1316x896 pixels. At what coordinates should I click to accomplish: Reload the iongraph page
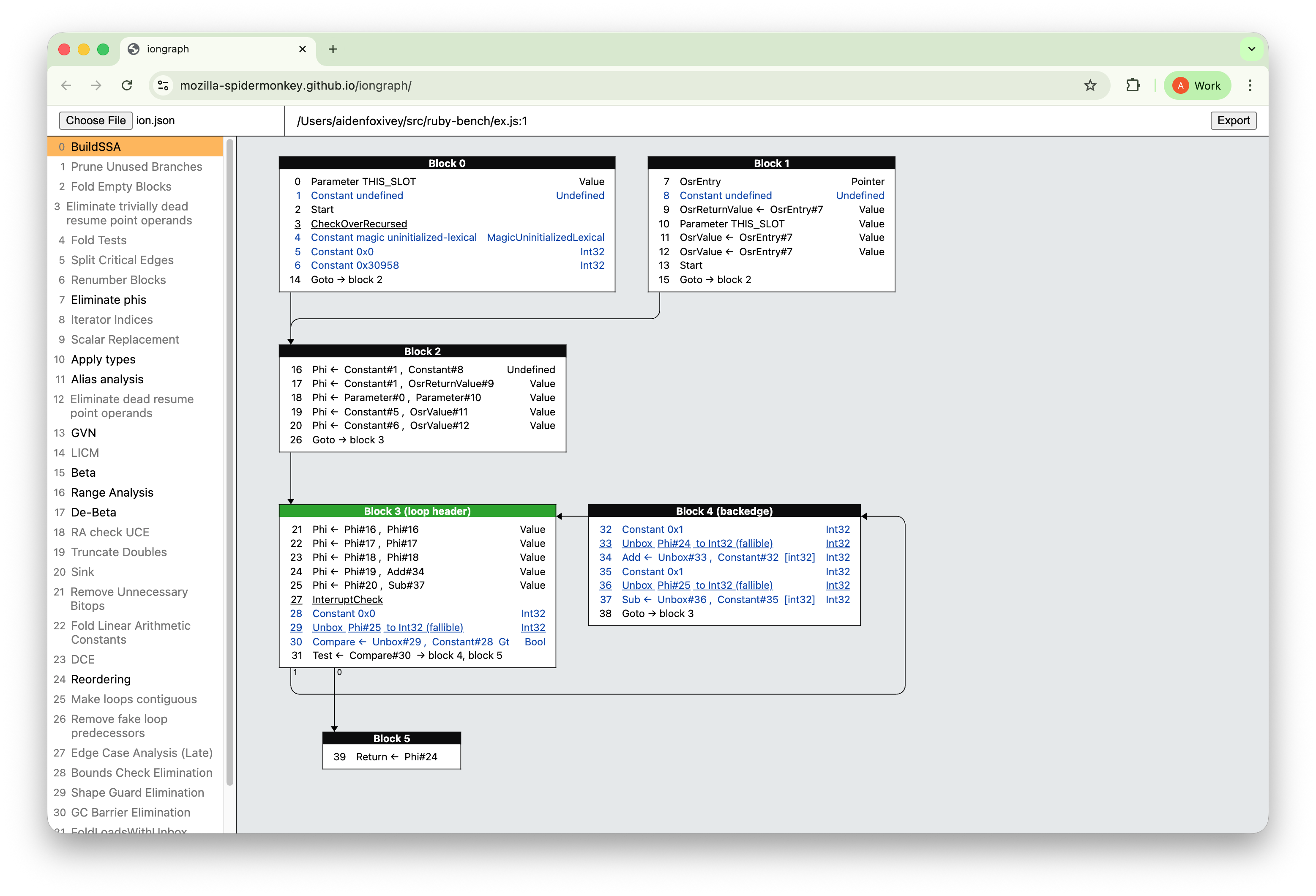(x=127, y=85)
